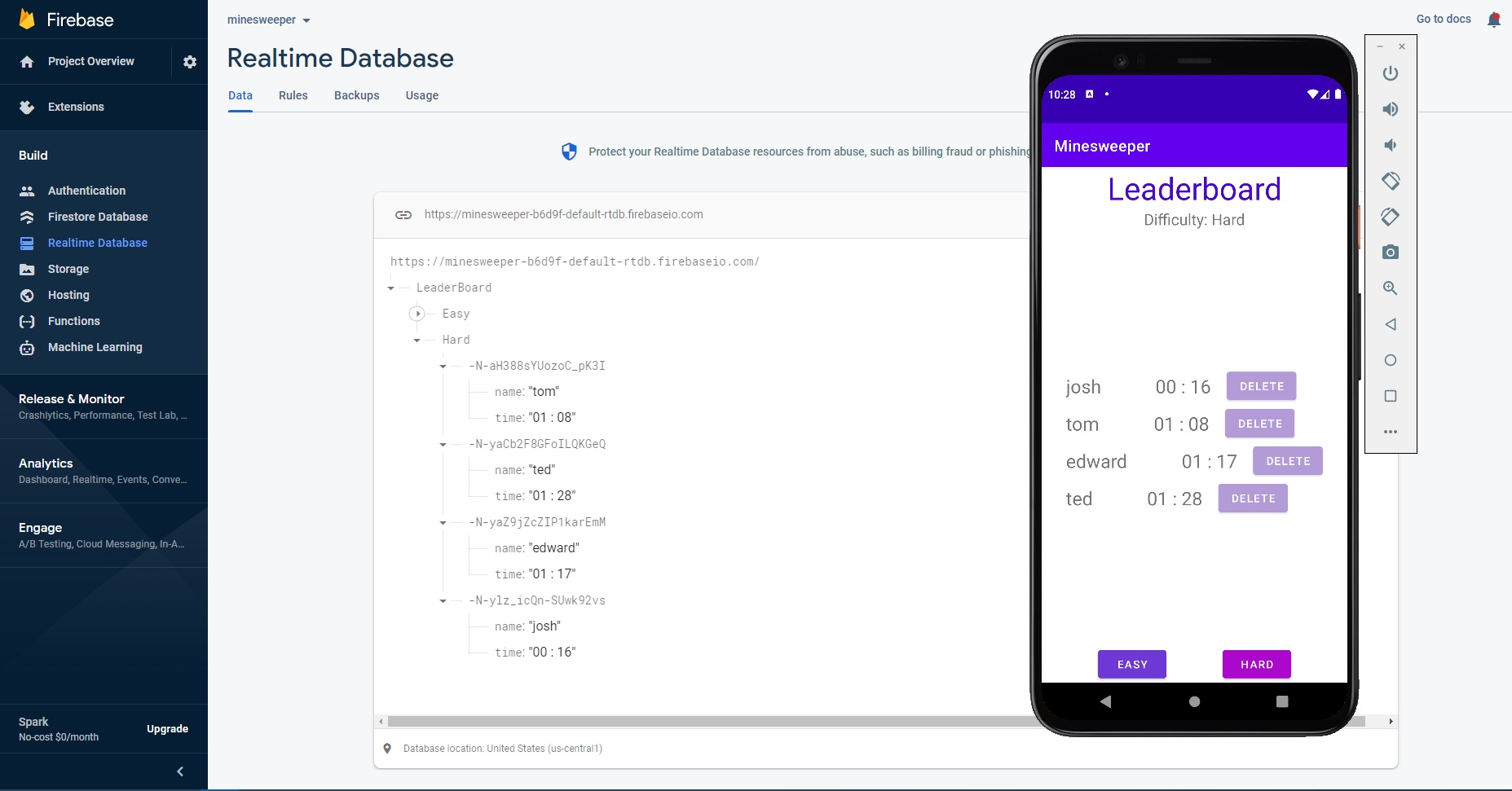The width and height of the screenshot is (1512, 791).
Task: Collapse the -N-aH388sYUozoC_pK3I node
Action: (443, 367)
